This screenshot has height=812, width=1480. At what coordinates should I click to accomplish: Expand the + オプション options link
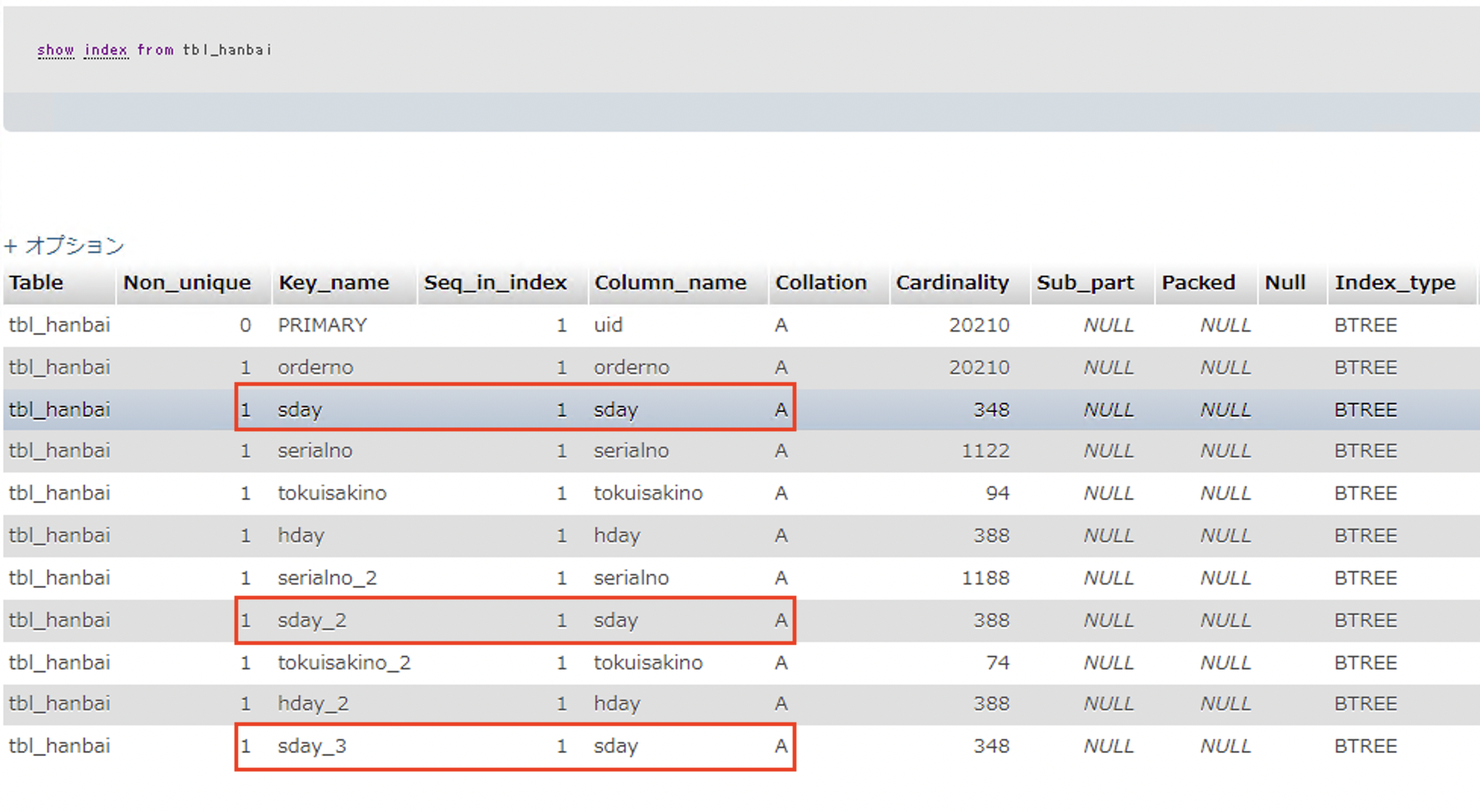(64, 245)
